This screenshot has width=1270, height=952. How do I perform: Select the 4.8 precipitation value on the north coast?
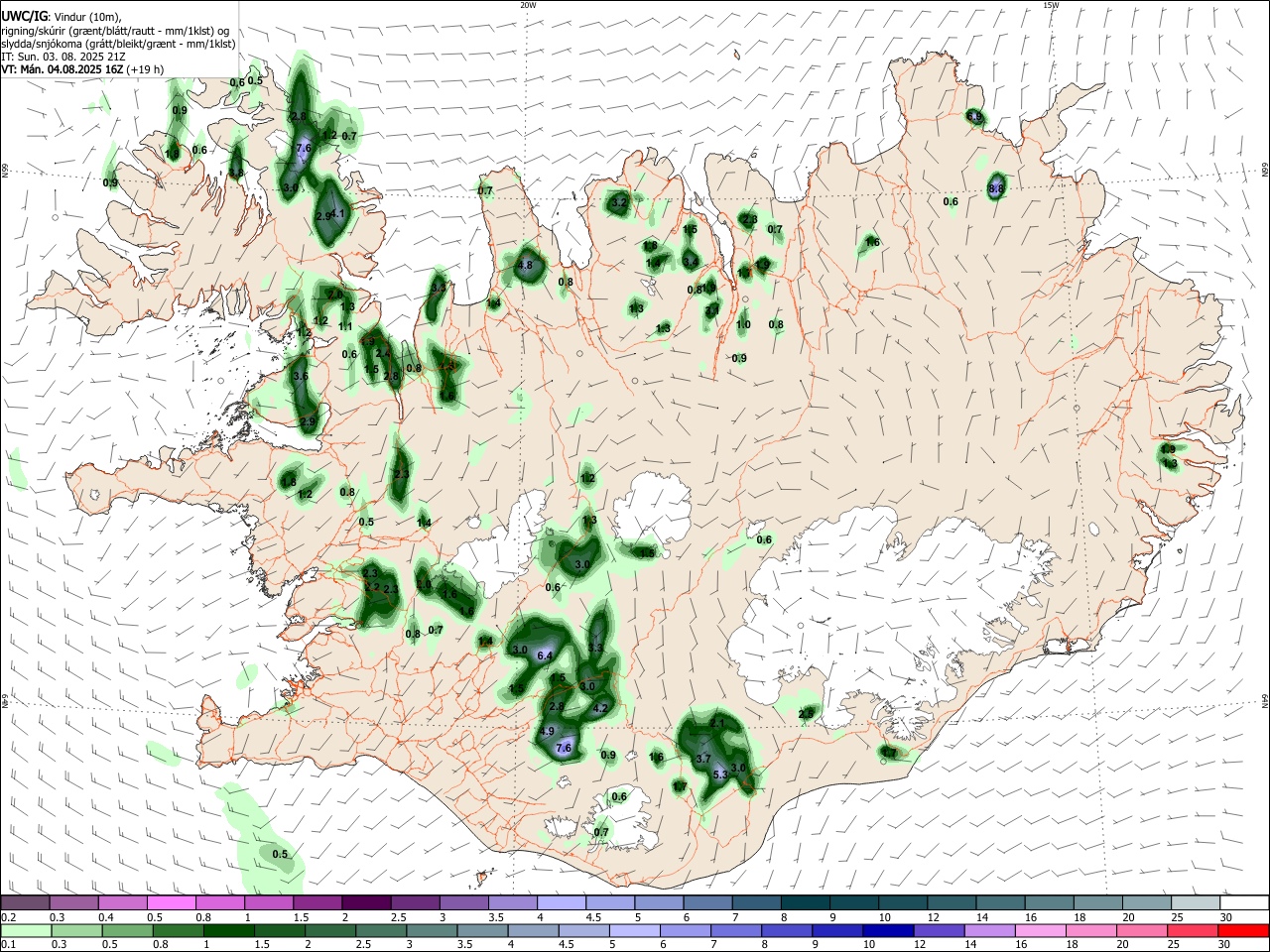pos(526,266)
